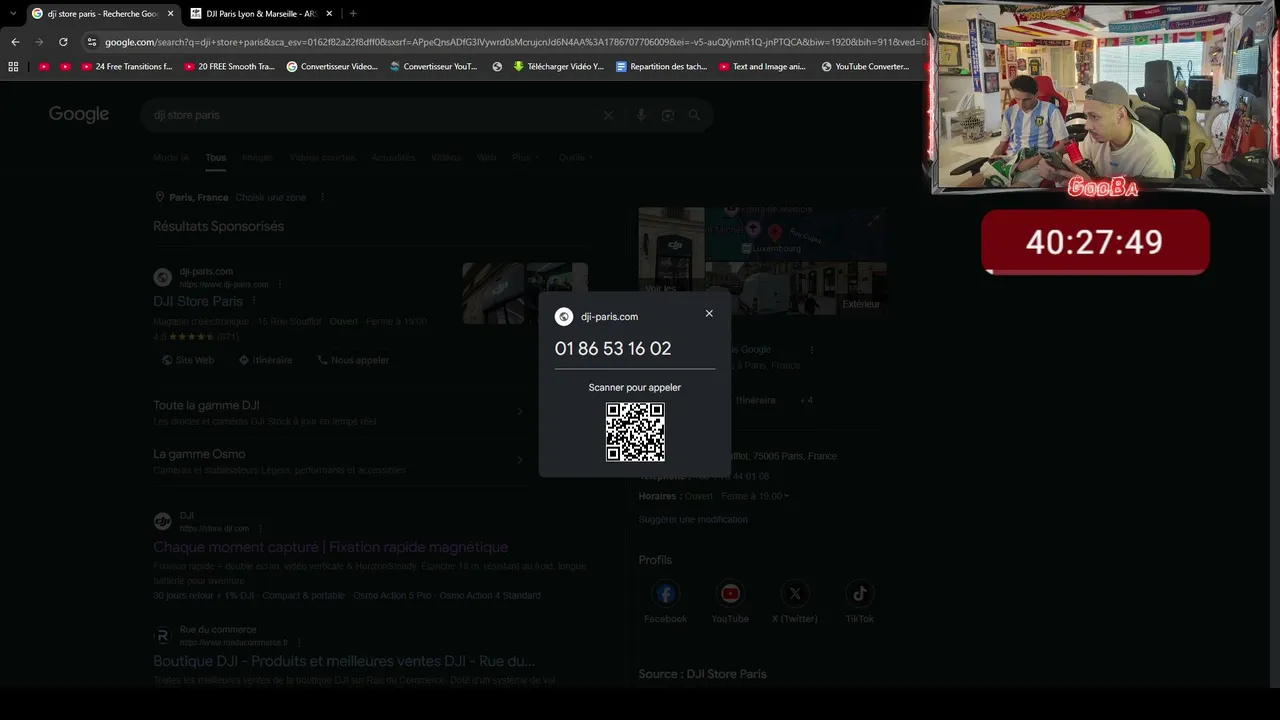Open Google Lens image search icon

click(668, 115)
